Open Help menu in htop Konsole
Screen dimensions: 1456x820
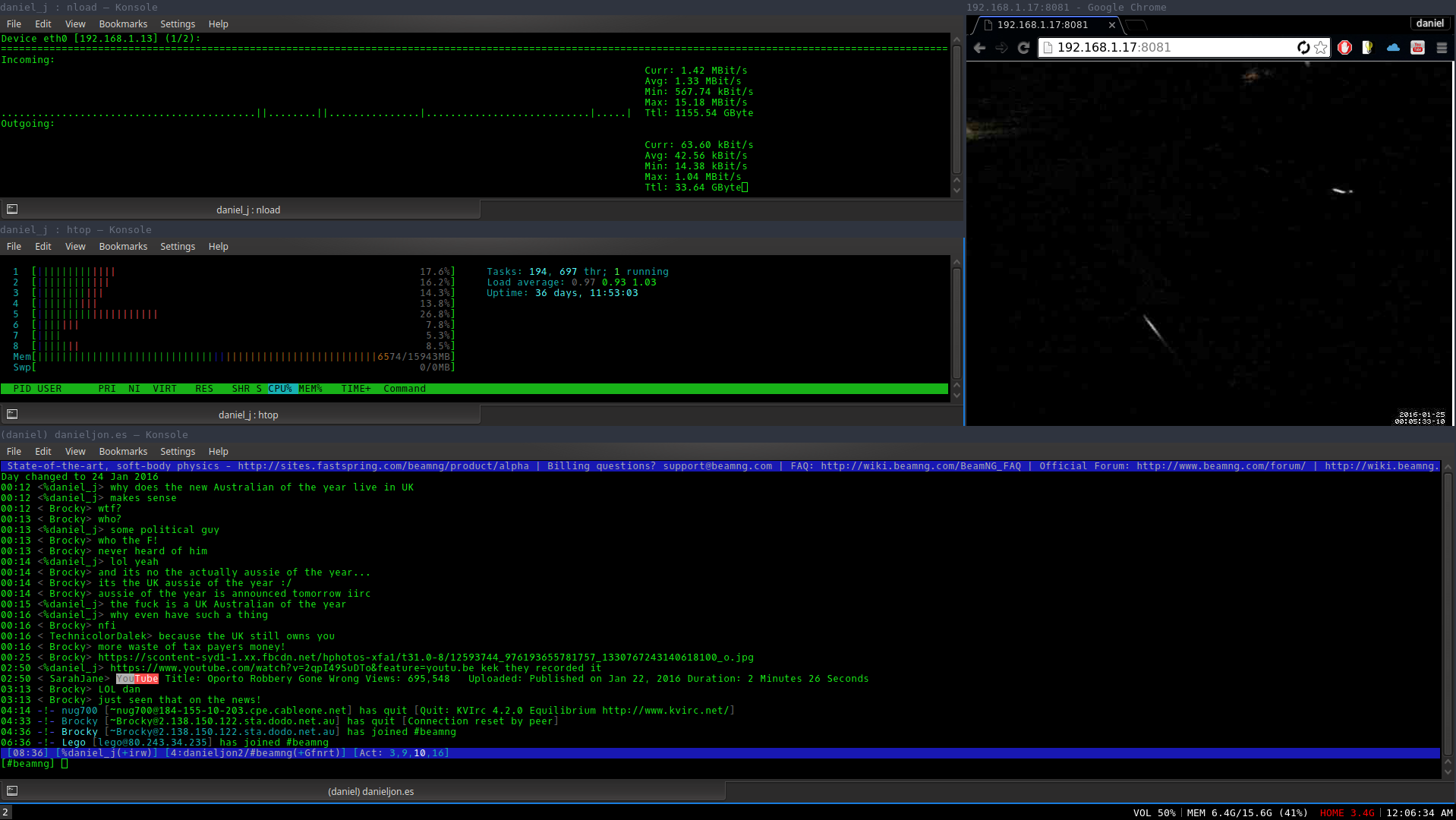click(219, 247)
